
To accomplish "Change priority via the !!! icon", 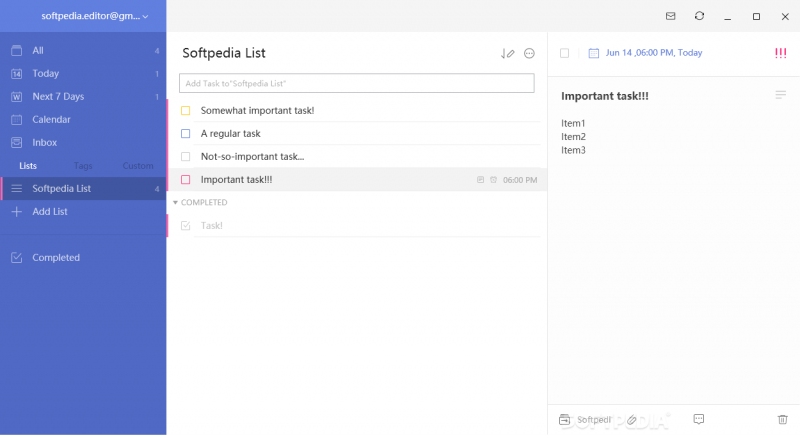I will pyautogui.click(x=781, y=53).
